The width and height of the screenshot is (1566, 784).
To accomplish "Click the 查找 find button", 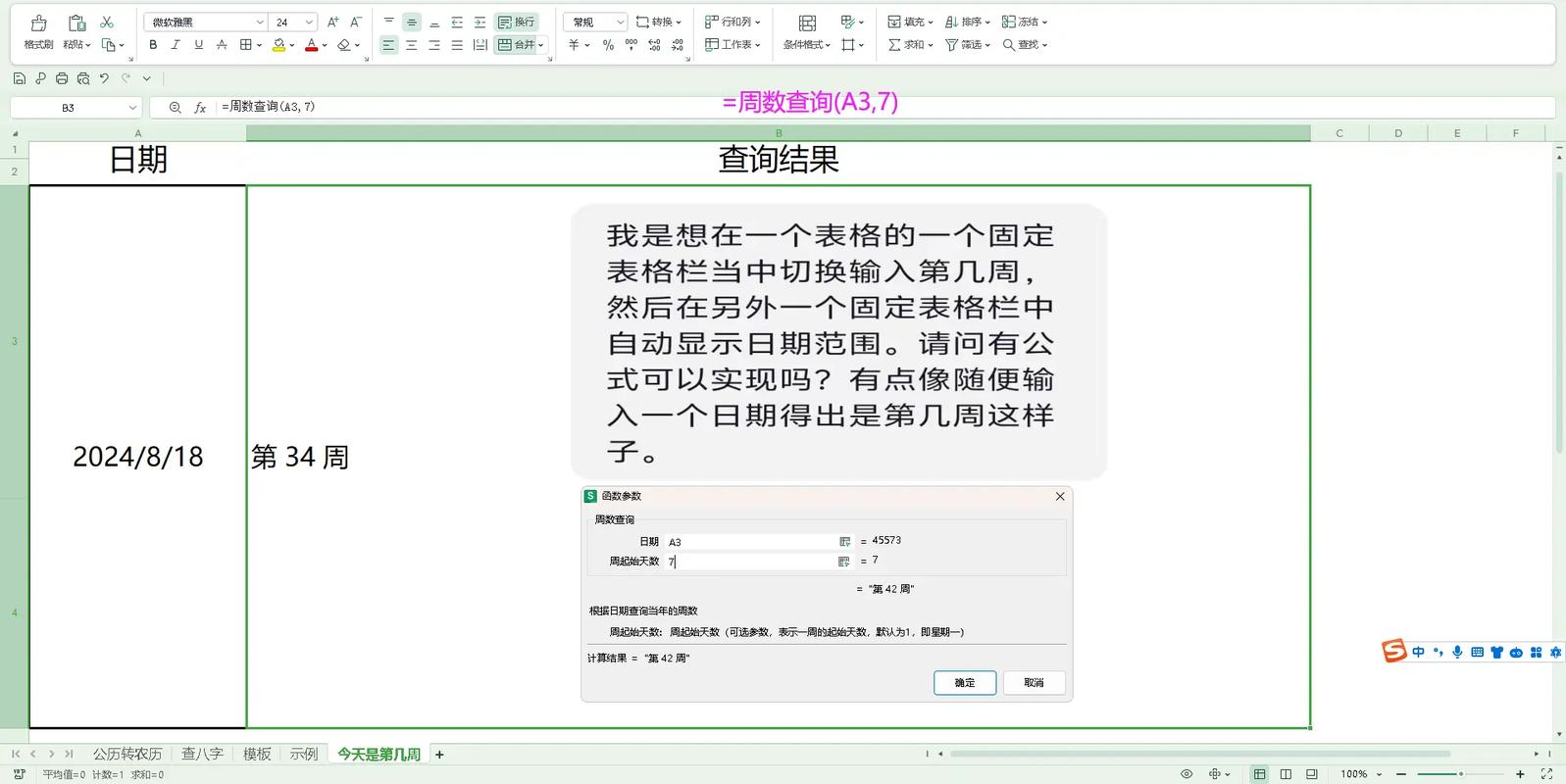I will click(x=1025, y=45).
